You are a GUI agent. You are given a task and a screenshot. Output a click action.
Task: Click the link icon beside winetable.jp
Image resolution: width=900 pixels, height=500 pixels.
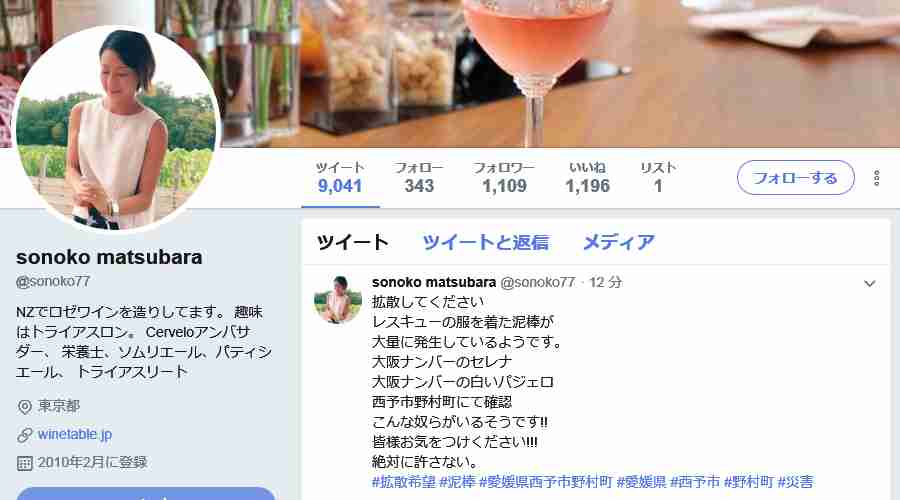pyautogui.click(x=25, y=435)
